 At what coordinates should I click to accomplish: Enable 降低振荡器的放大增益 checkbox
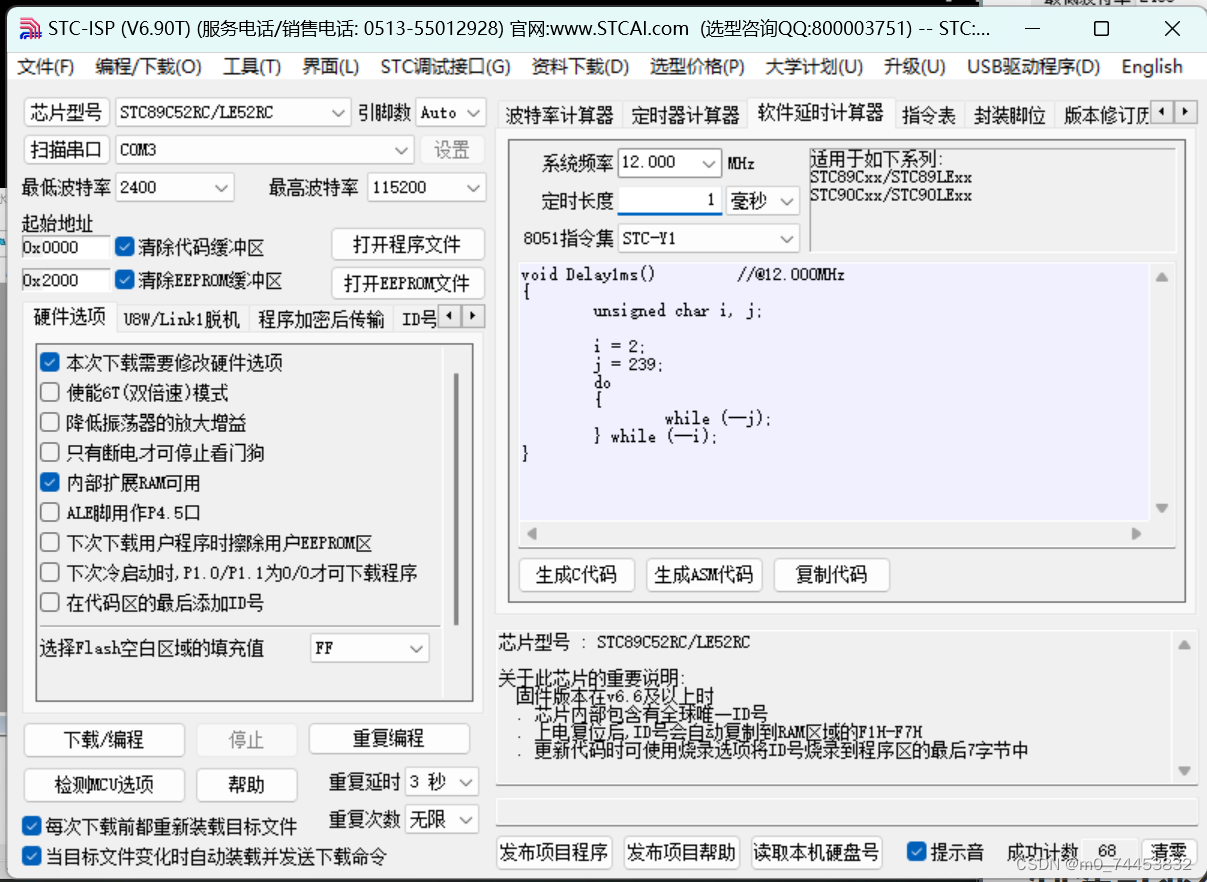50,423
